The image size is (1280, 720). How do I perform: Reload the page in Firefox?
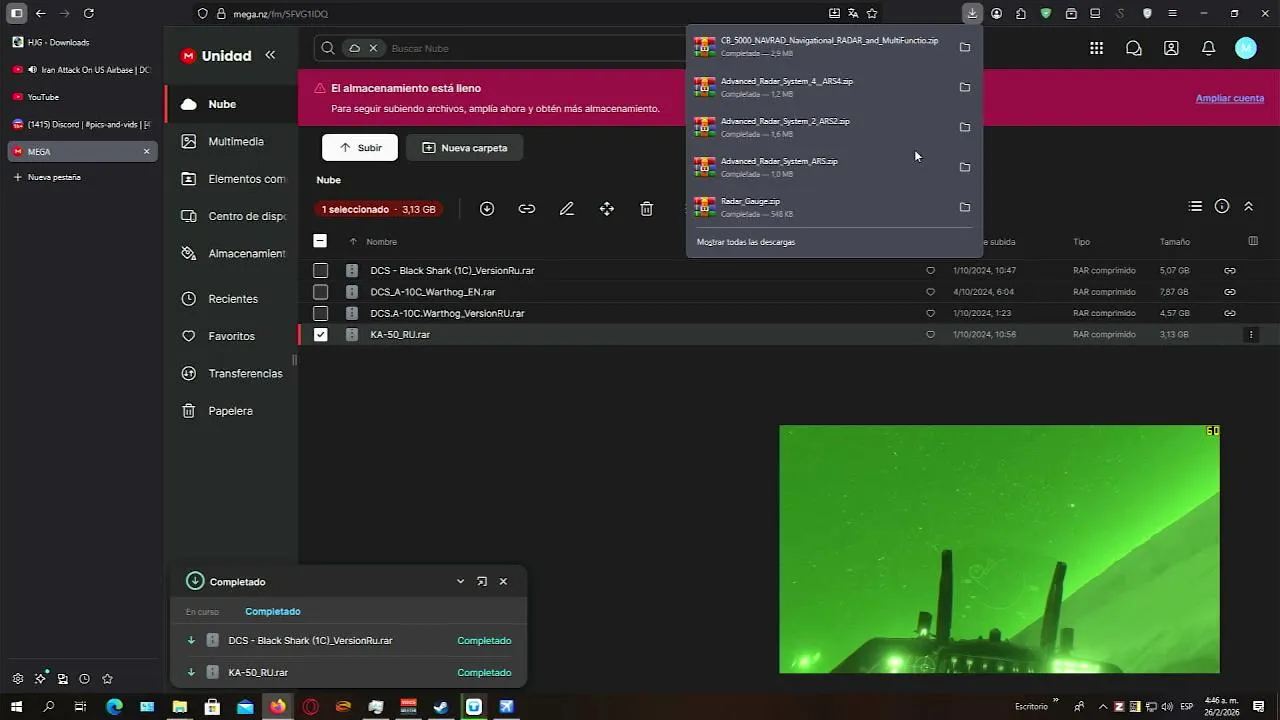[x=89, y=13]
